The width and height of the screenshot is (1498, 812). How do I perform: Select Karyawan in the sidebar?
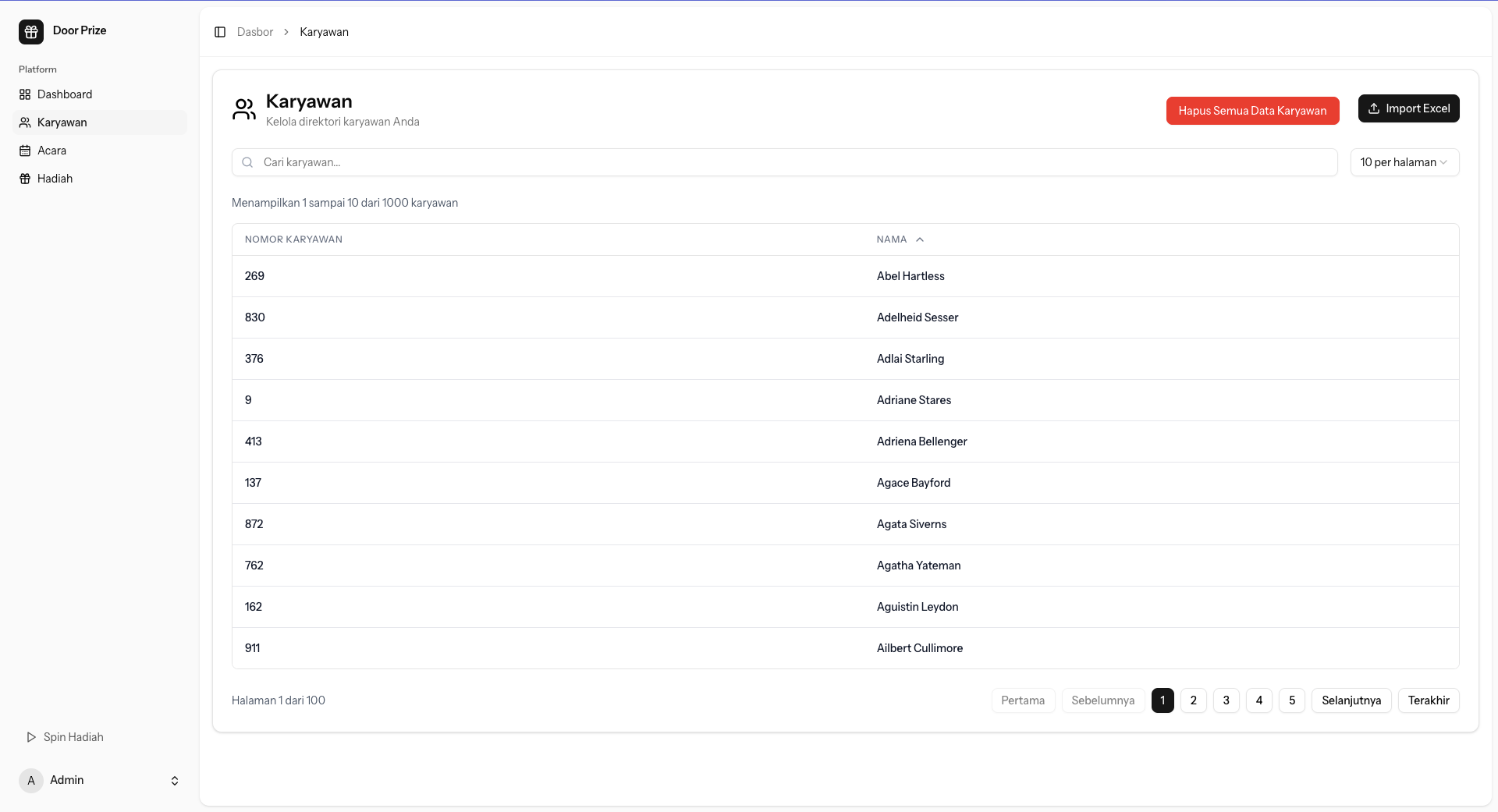coord(100,122)
